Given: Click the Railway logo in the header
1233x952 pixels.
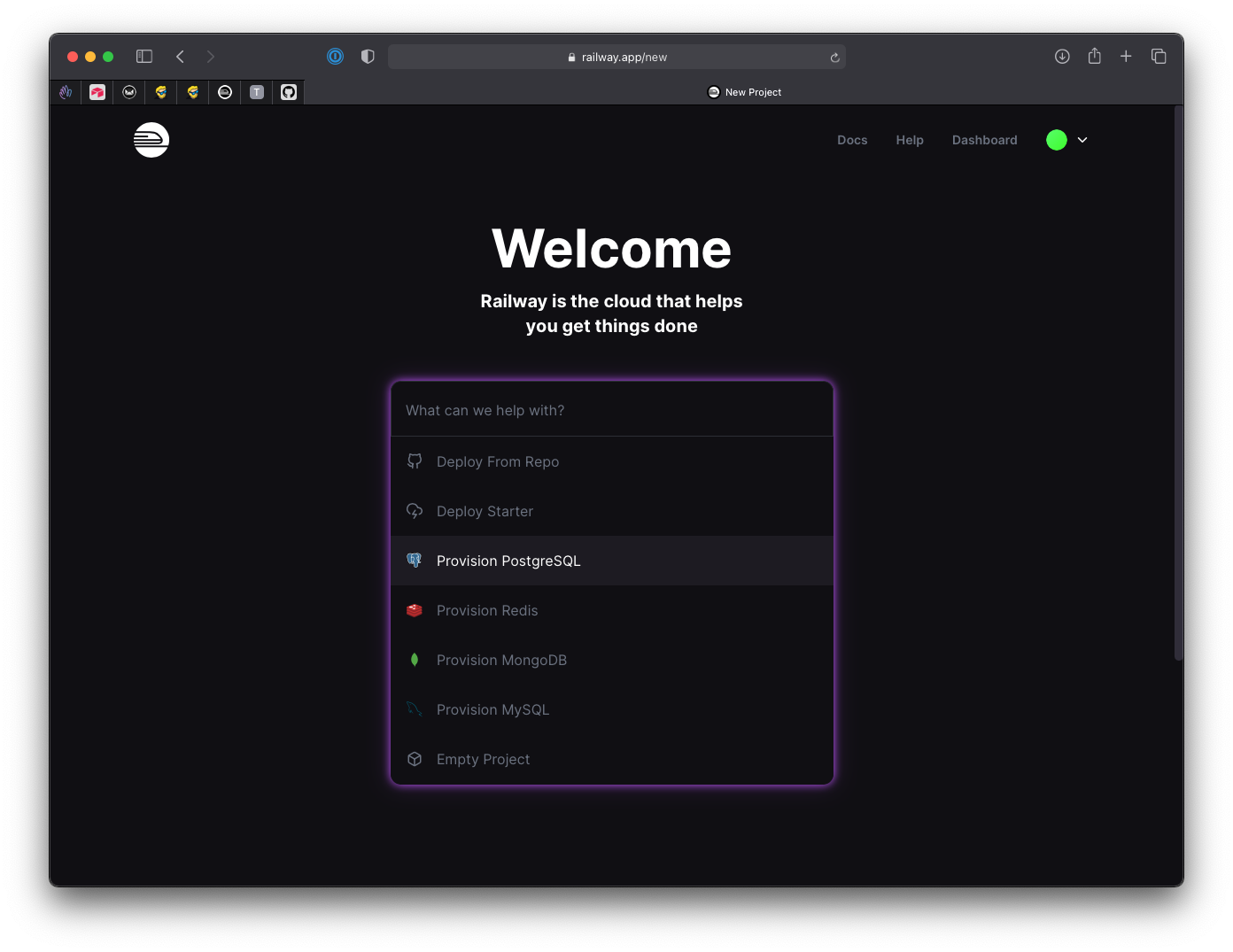Looking at the screenshot, I should (x=151, y=140).
